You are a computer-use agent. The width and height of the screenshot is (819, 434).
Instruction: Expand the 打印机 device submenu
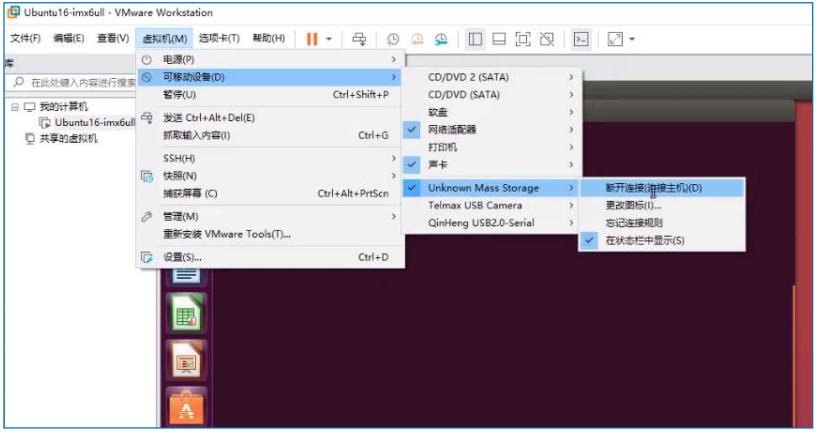(x=492, y=147)
